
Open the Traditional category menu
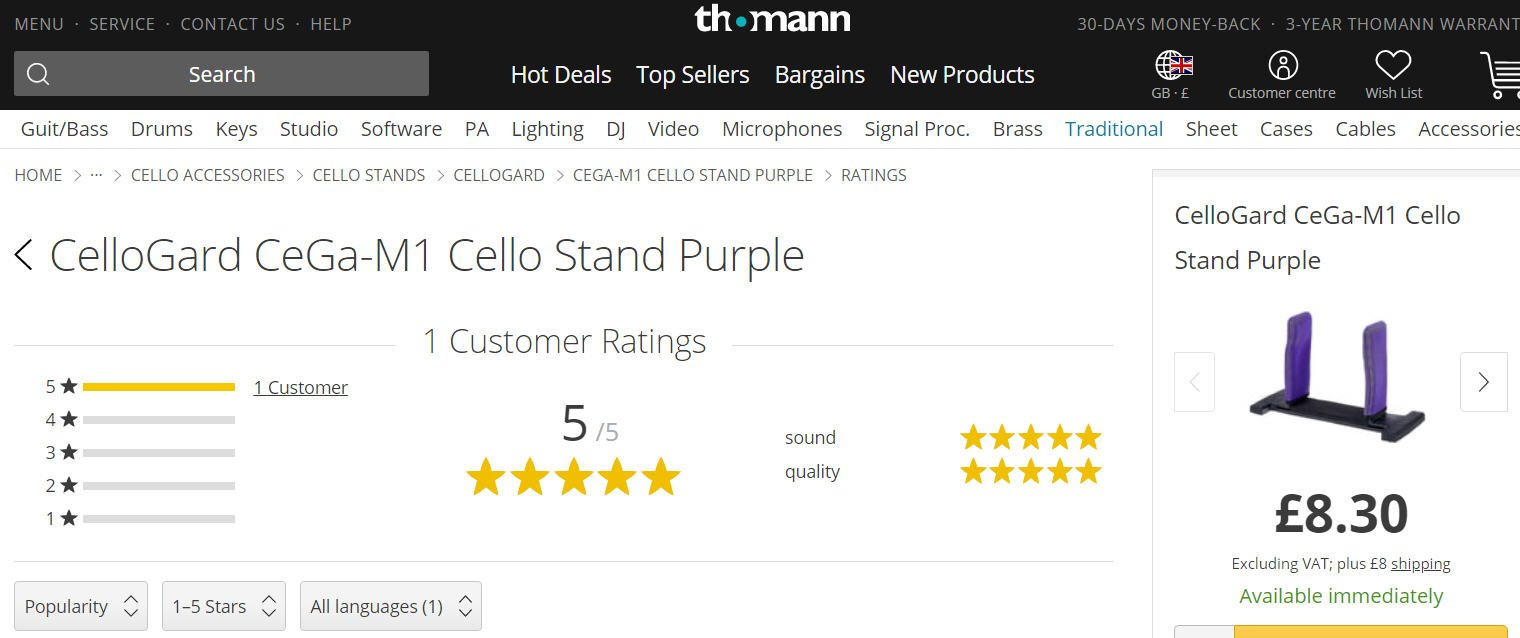1114,129
